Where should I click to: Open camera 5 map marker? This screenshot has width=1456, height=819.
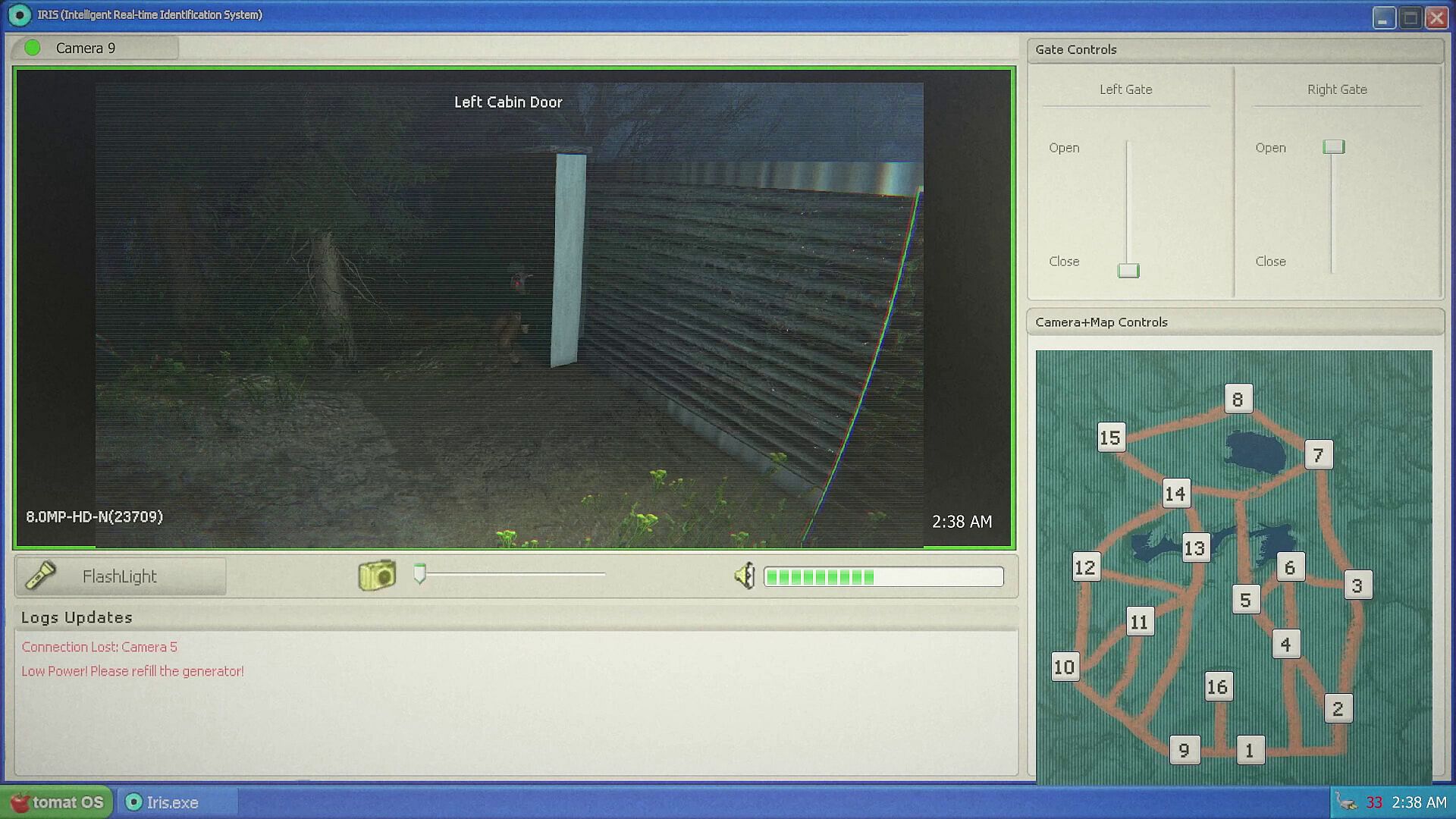coord(1245,600)
